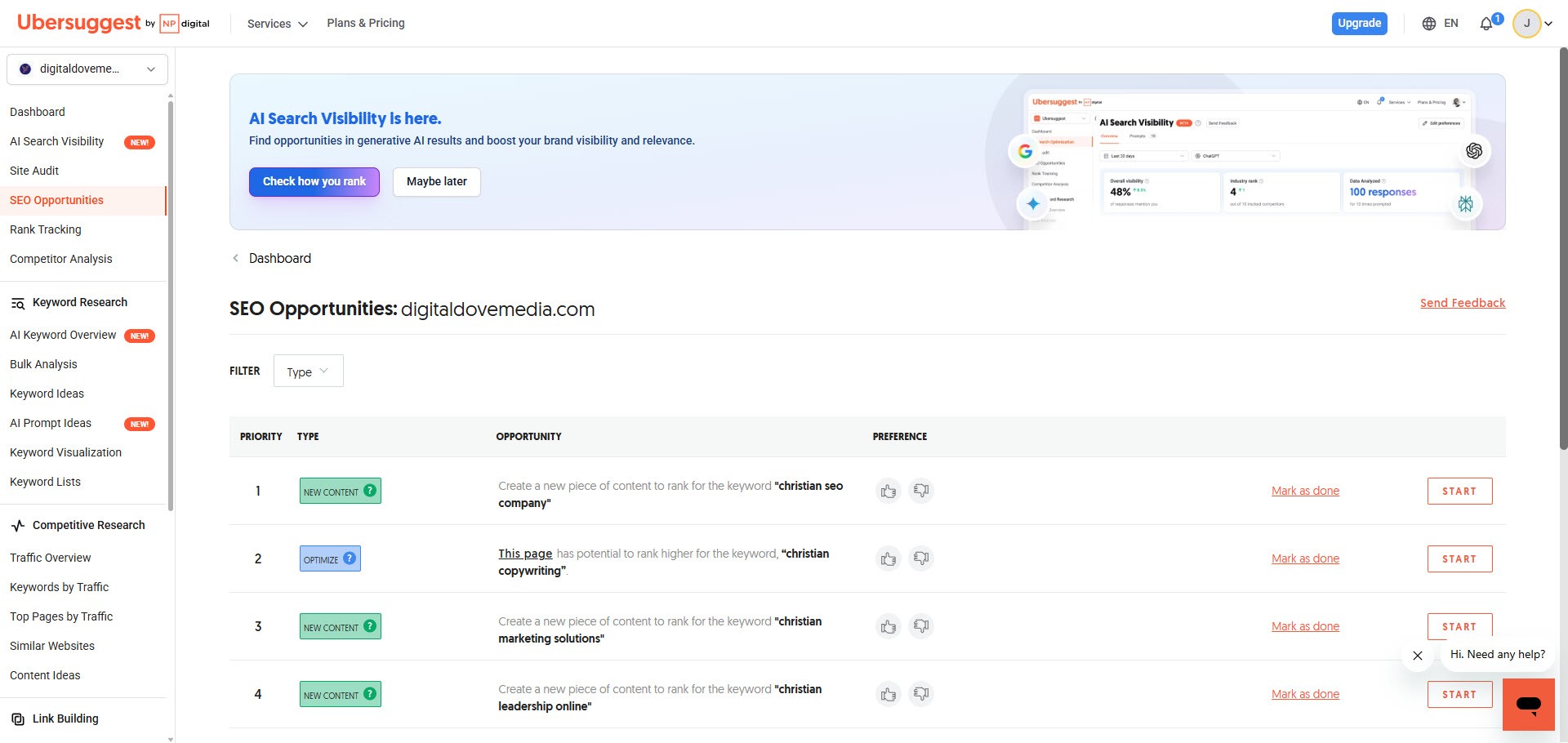1568x743 pixels.
Task: Mark christian leadership online opportunity as done
Action: tap(1305, 694)
